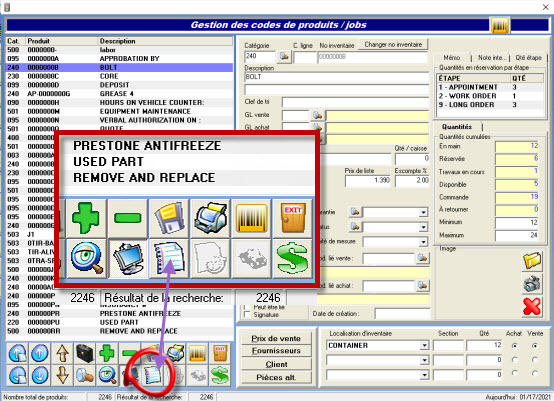Jump to first page of products

[18, 353]
